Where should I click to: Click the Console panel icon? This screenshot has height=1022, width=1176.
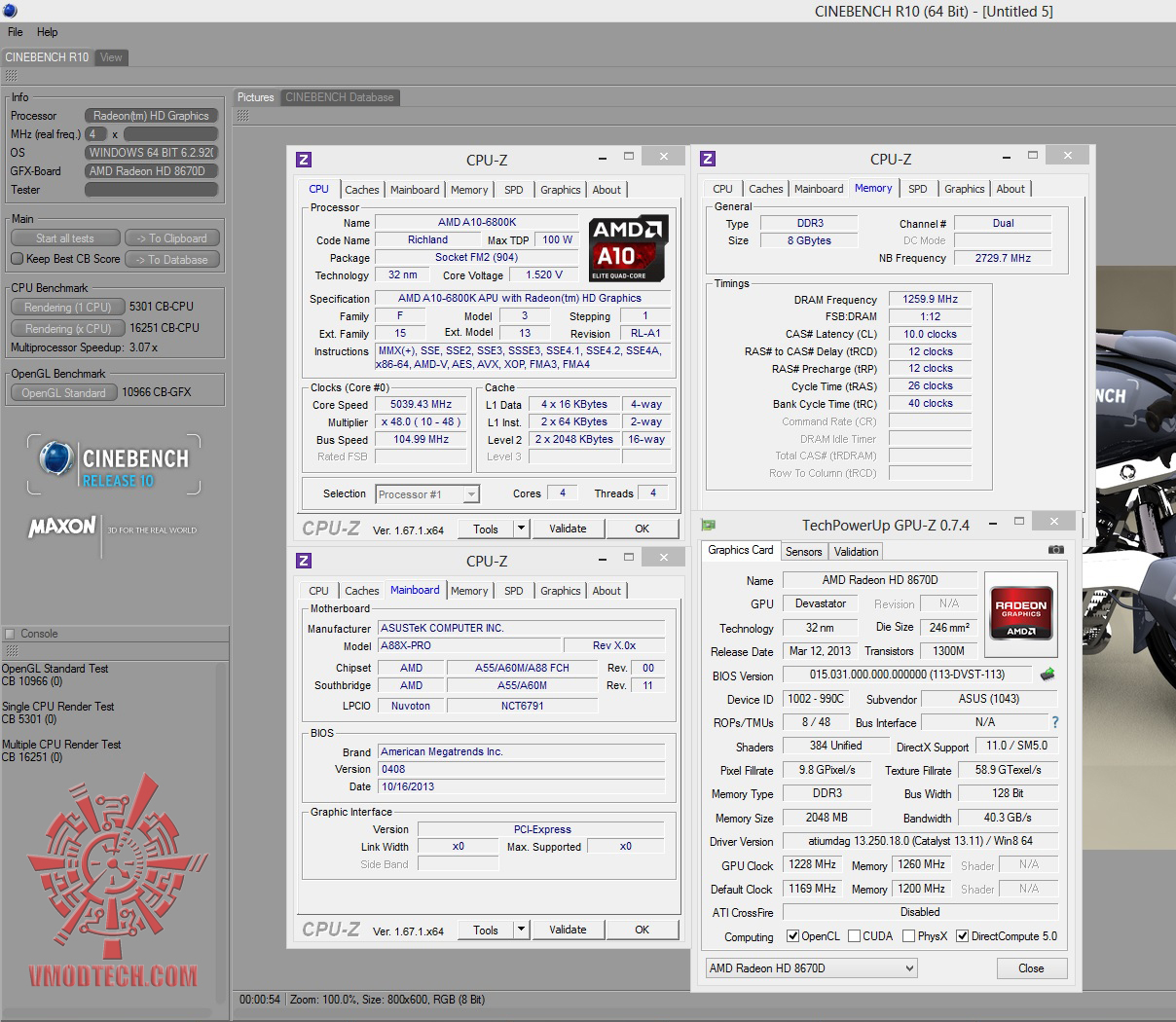[x=10, y=634]
